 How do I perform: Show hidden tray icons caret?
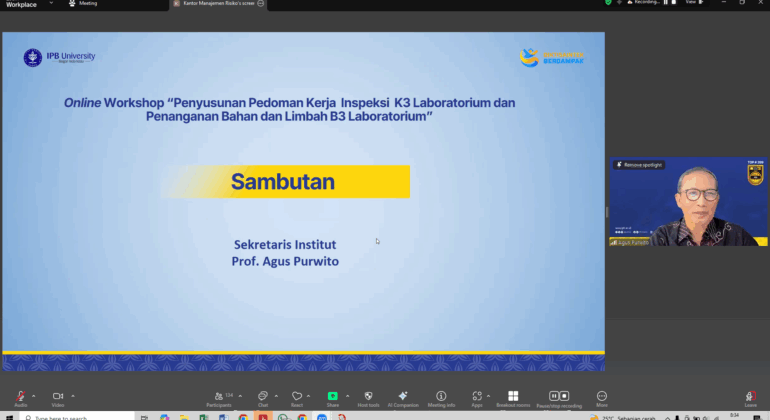pos(667,418)
